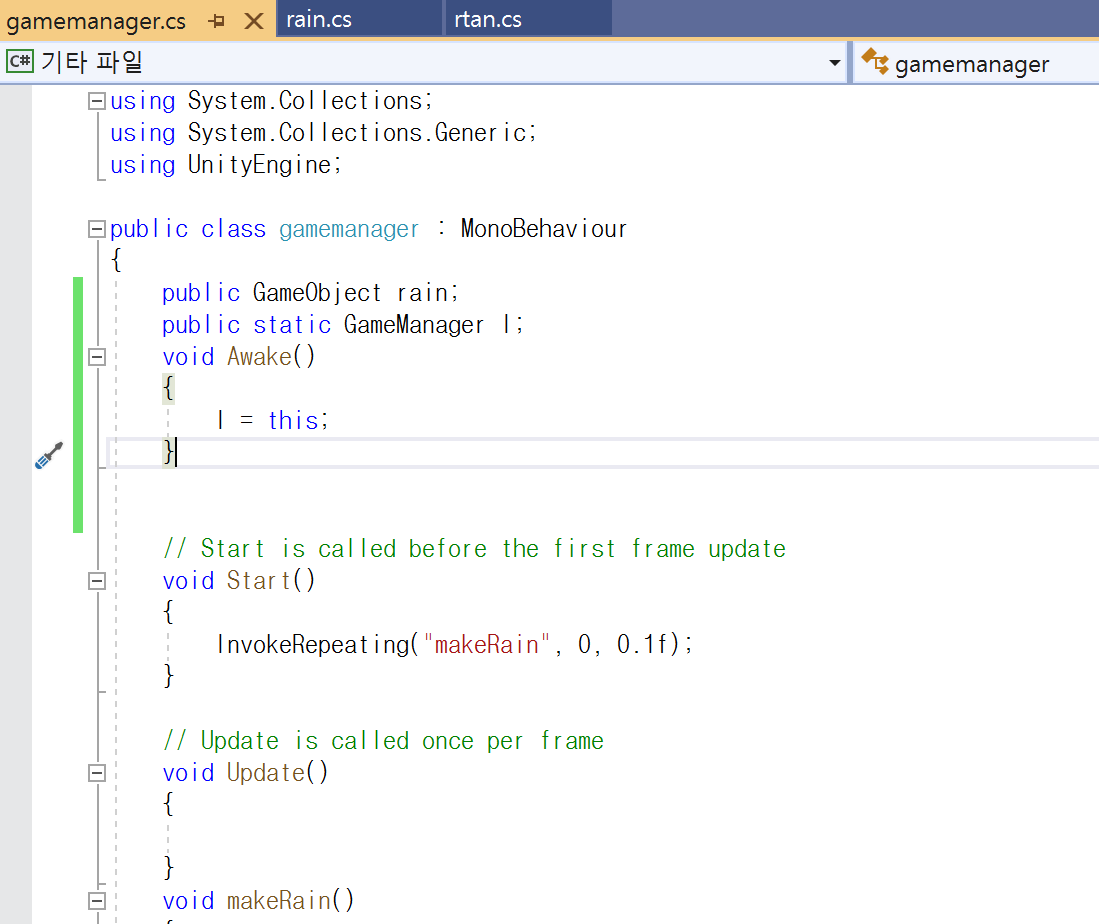Close the gamemanager.cs tab
The height and width of the screenshot is (924, 1099).
(x=254, y=21)
